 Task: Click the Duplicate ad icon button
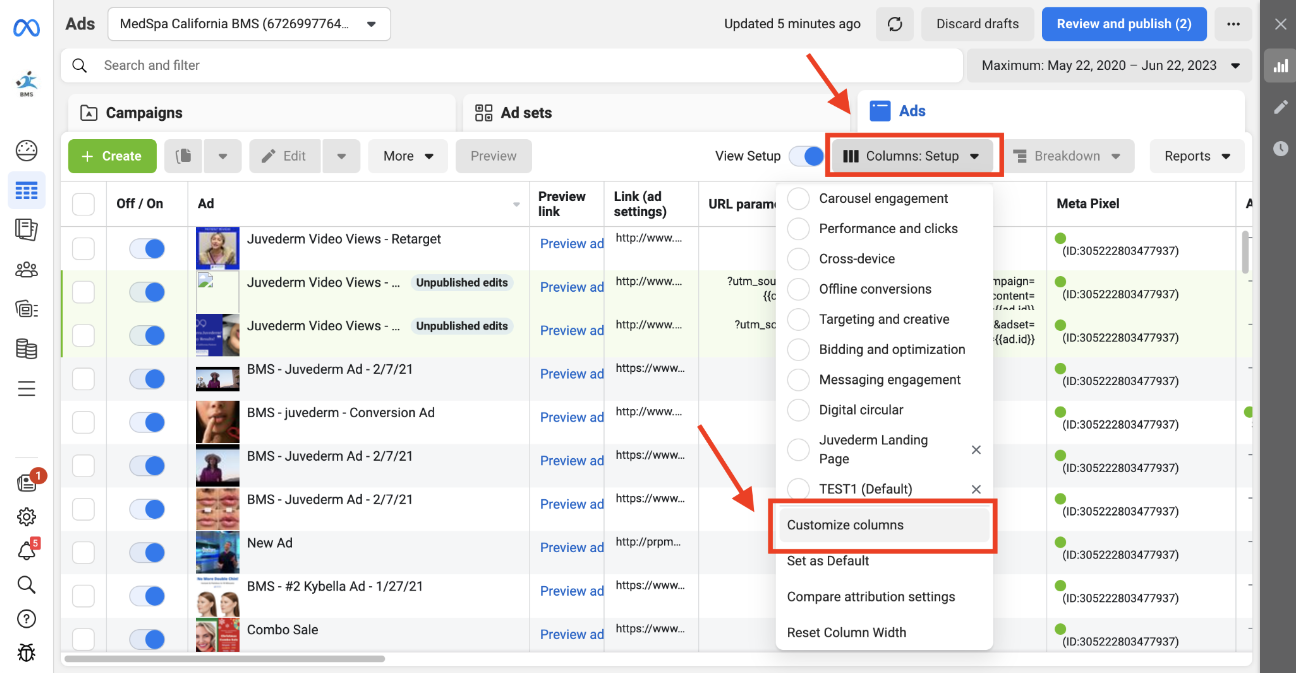pos(184,156)
